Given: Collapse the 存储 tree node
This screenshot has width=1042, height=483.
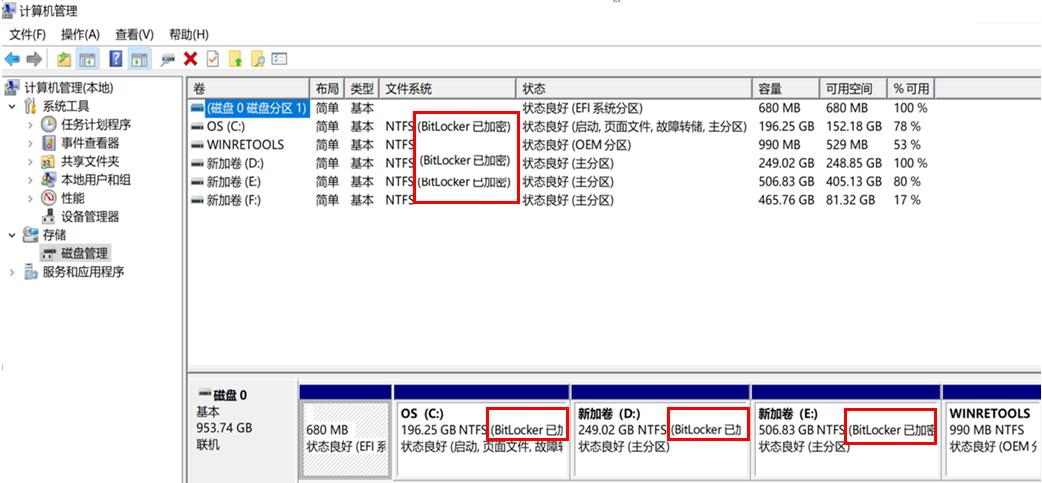Looking at the screenshot, I should point(13,235).
